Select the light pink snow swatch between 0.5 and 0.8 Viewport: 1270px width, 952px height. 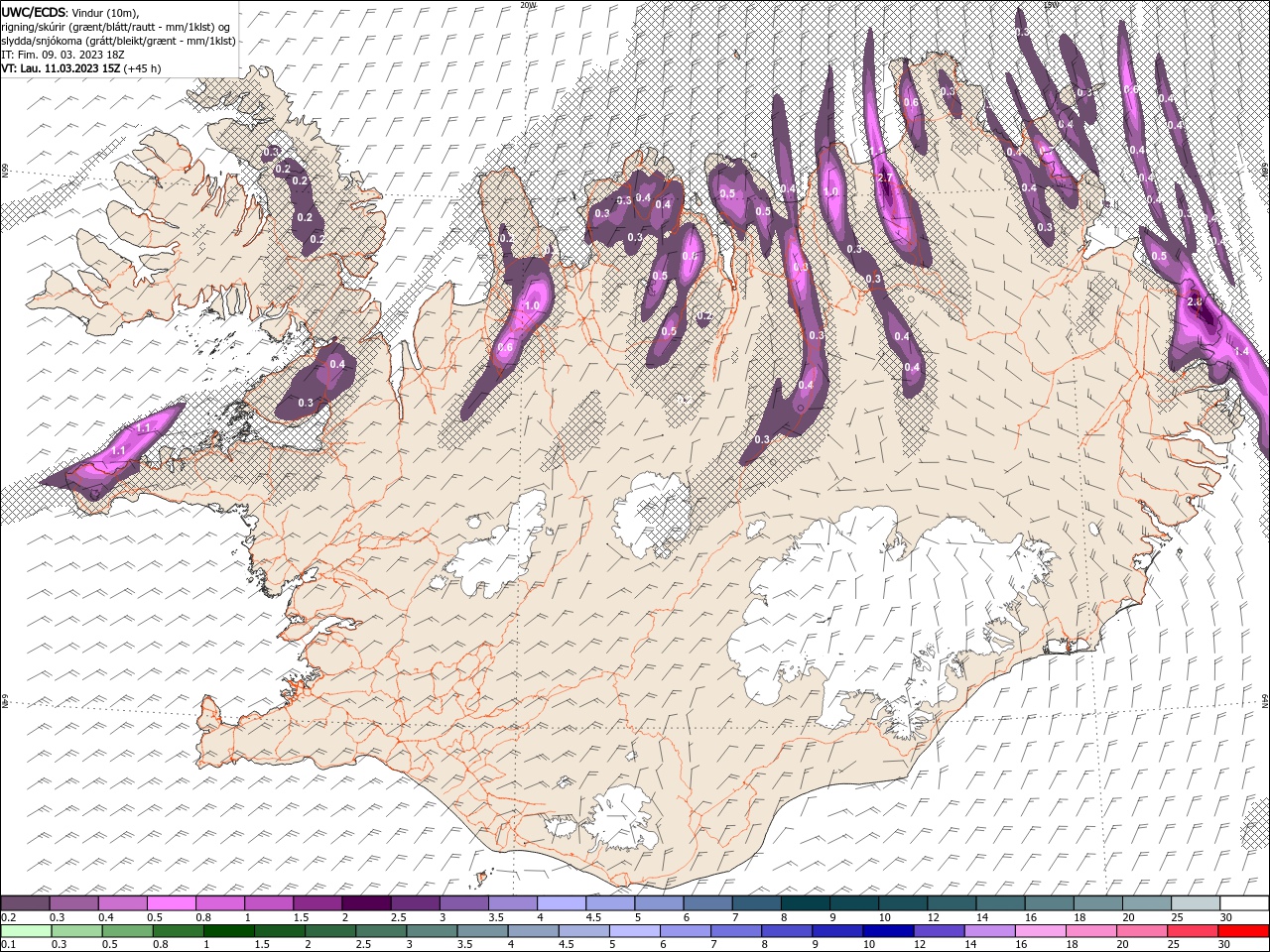(171, 903)
